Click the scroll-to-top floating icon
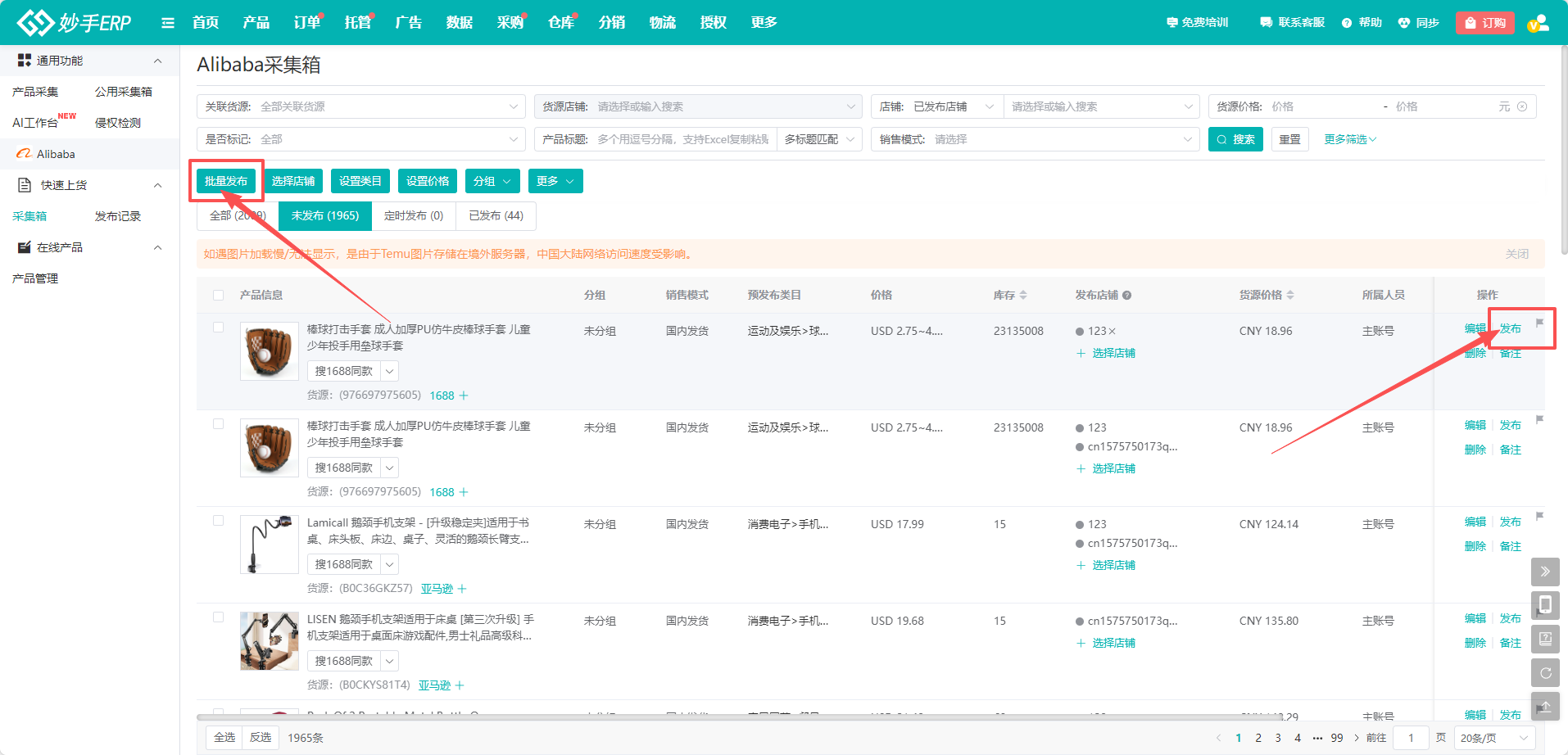Screen dimensions: 1568x755 tap(1544, 707)
